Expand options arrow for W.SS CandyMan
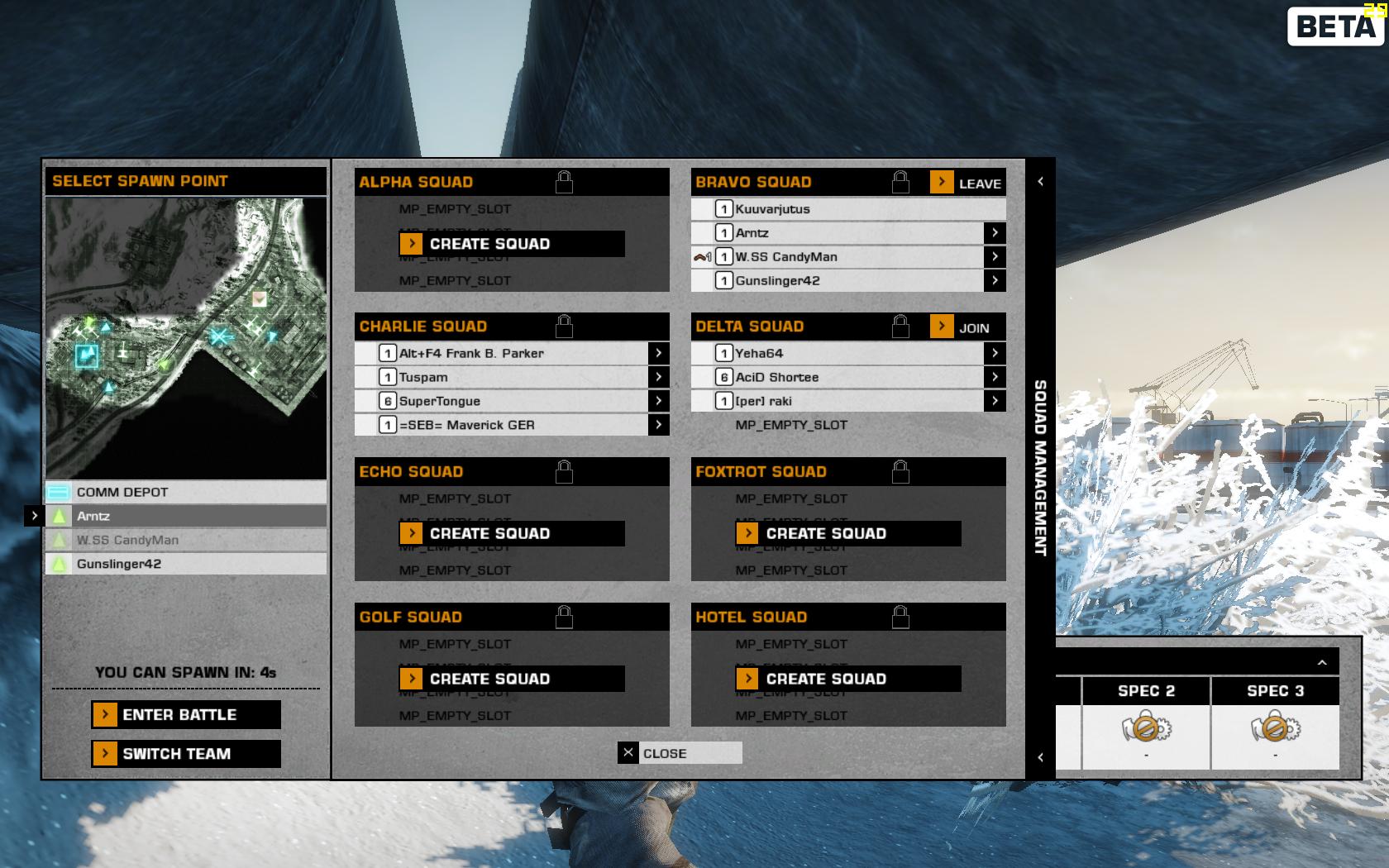 tap(995, 257)
